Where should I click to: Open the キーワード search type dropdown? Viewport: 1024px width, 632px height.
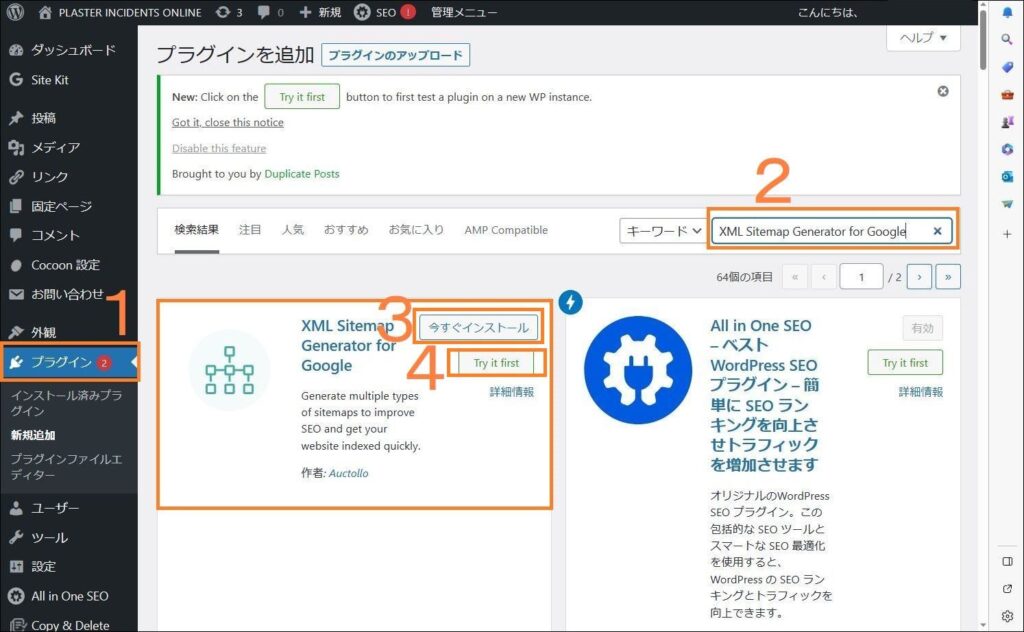point(663,231)
